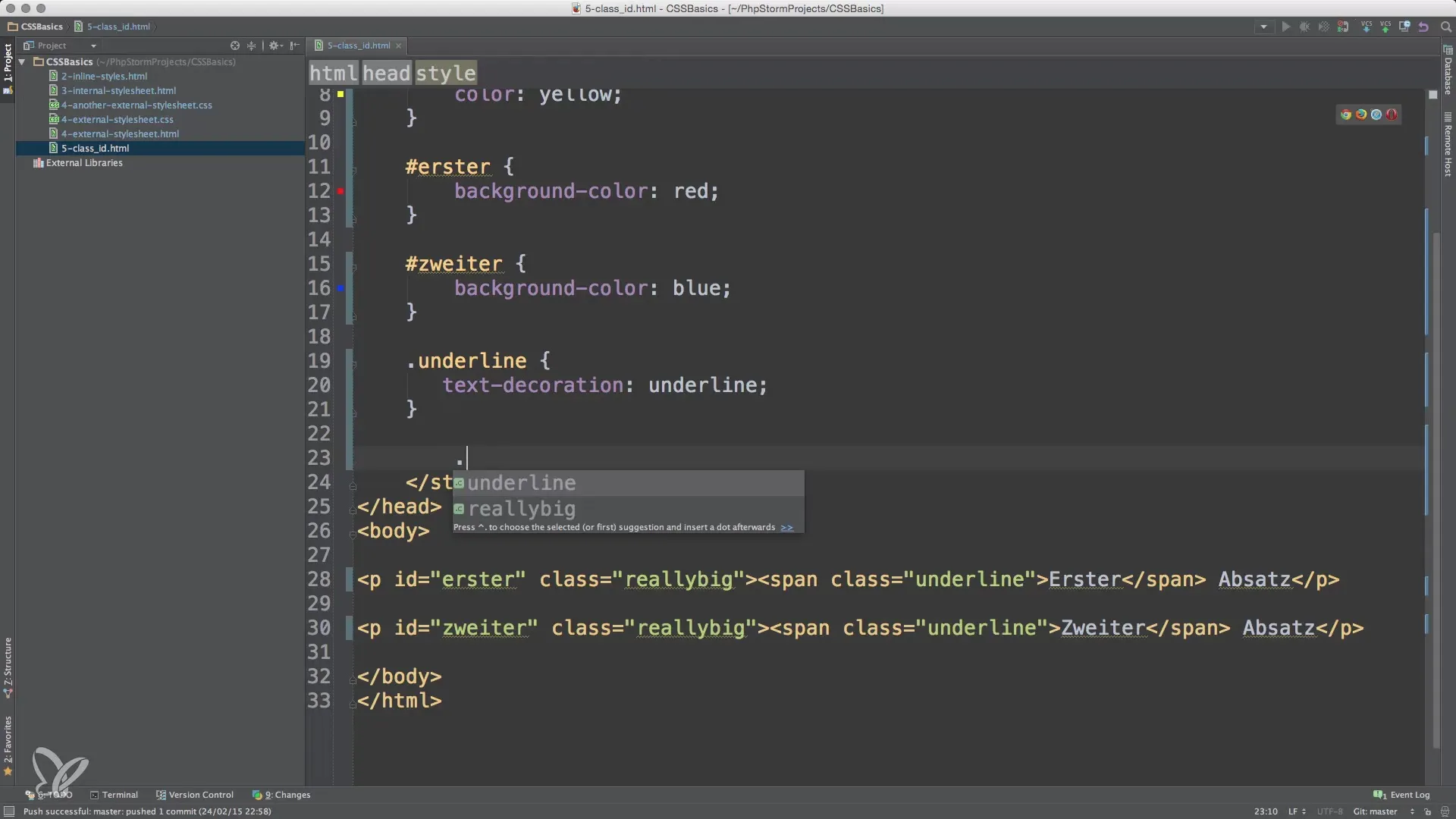
Task: Select External Libraries node
Action: click(x=83, y=162)
